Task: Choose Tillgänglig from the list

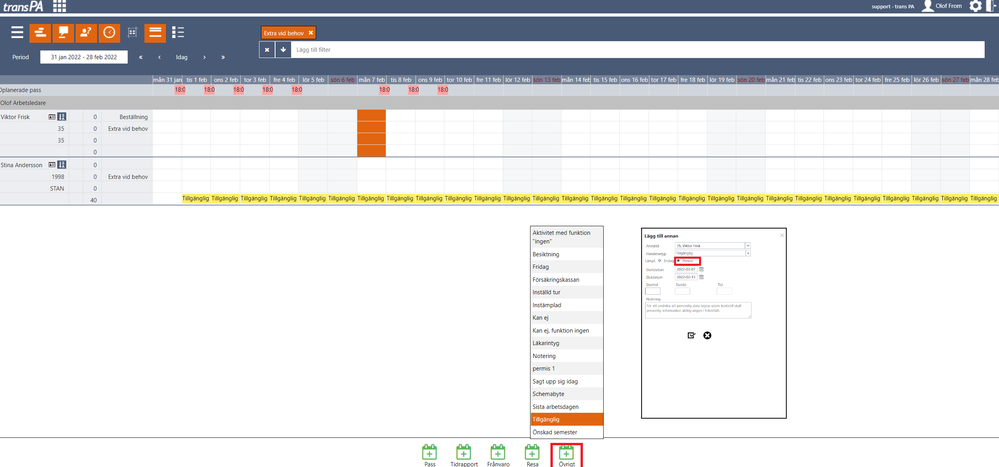Action: click(x=566, y=419)
